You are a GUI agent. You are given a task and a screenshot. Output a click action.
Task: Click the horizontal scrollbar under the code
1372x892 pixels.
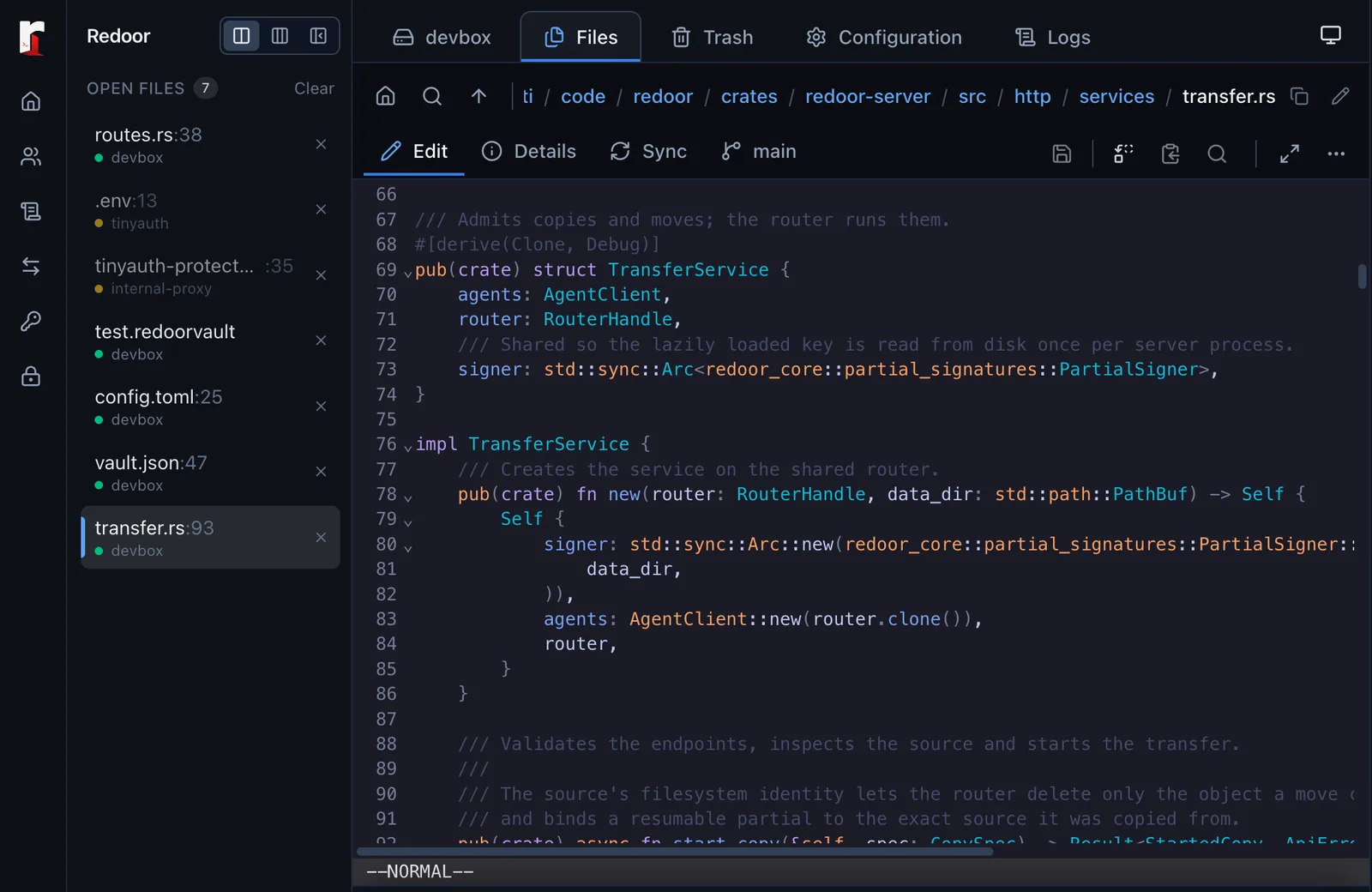675,852
